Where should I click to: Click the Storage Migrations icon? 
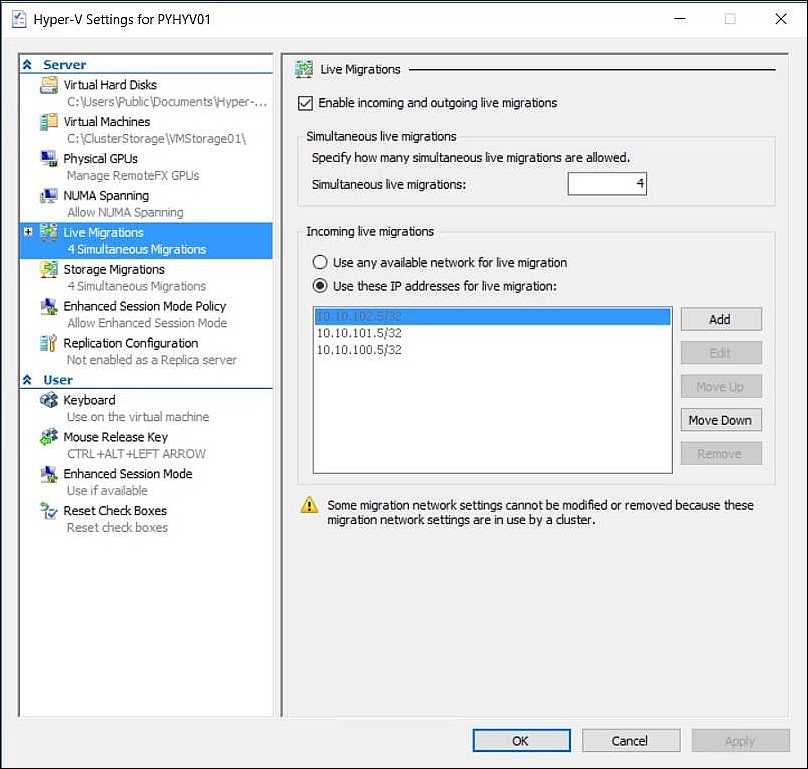[48, 270]
